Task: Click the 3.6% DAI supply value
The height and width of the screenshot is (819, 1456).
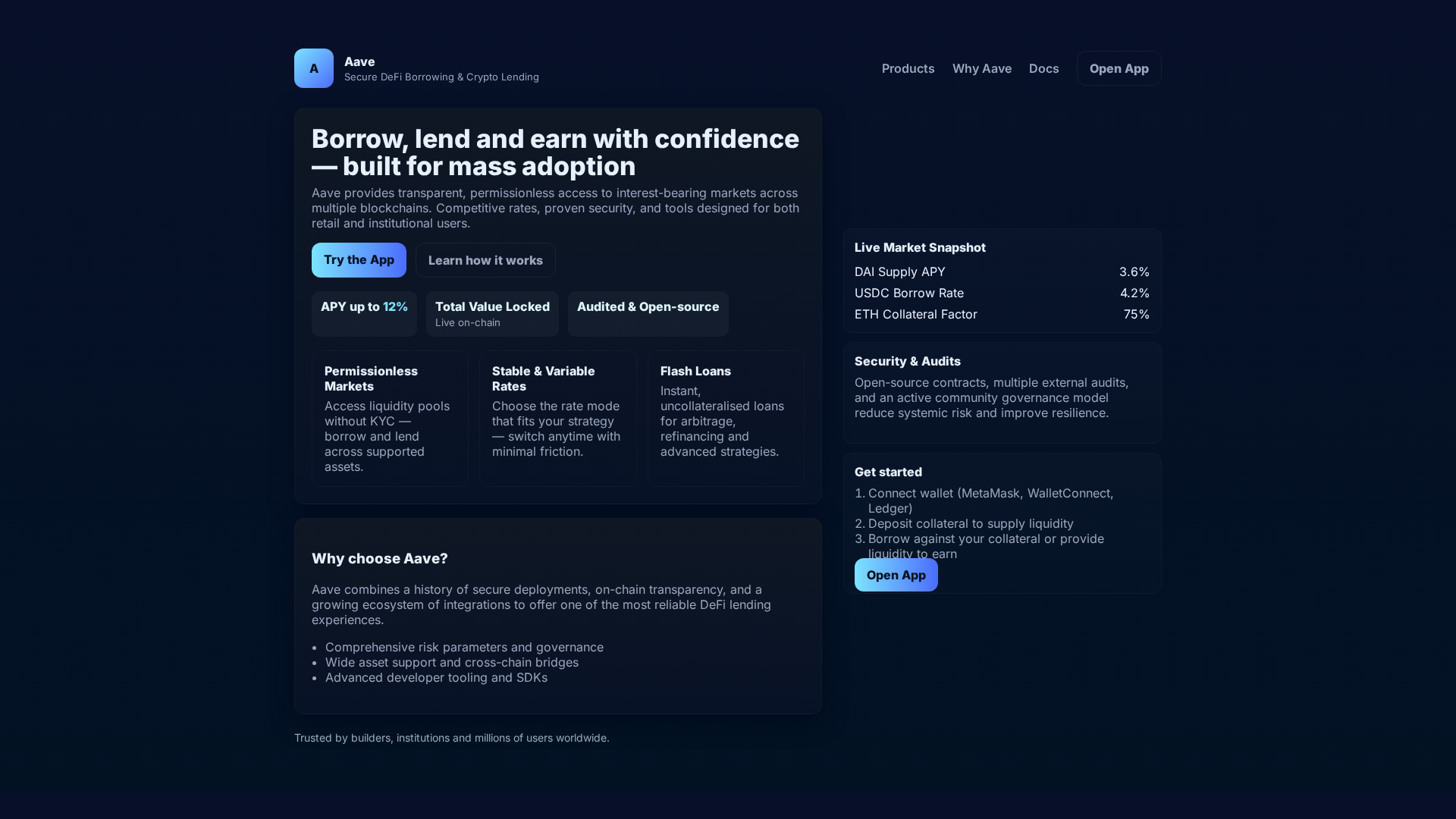Action: coord(1134,271)
